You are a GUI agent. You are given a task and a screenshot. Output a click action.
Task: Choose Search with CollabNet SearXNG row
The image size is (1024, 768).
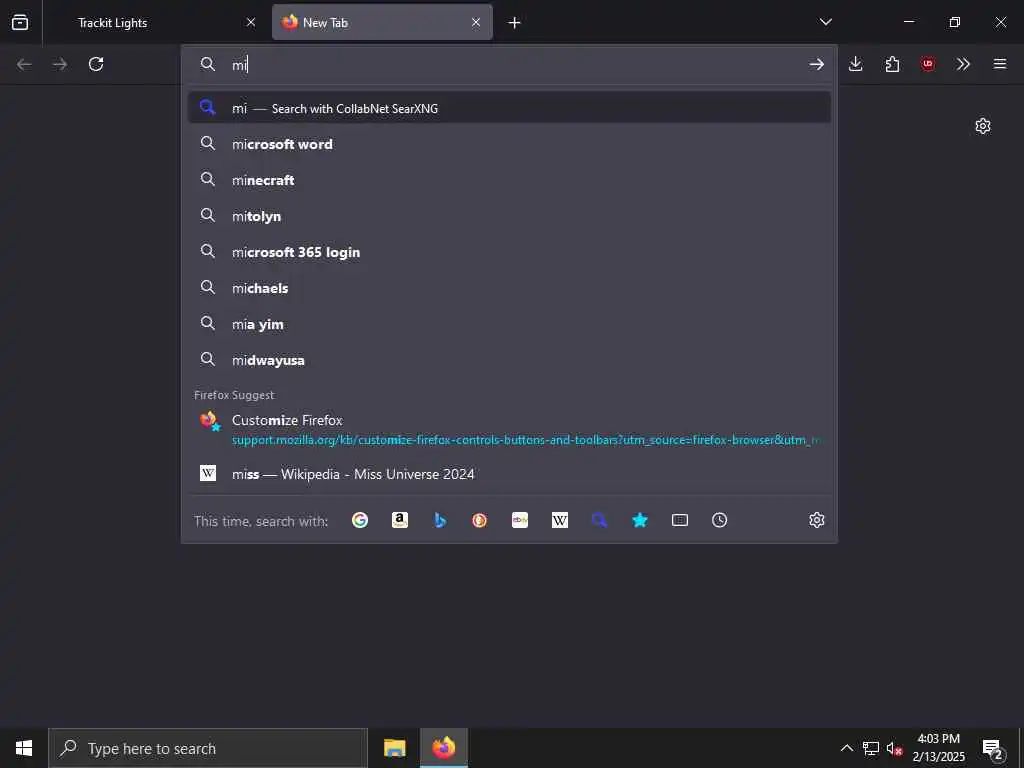click(509, 108)
